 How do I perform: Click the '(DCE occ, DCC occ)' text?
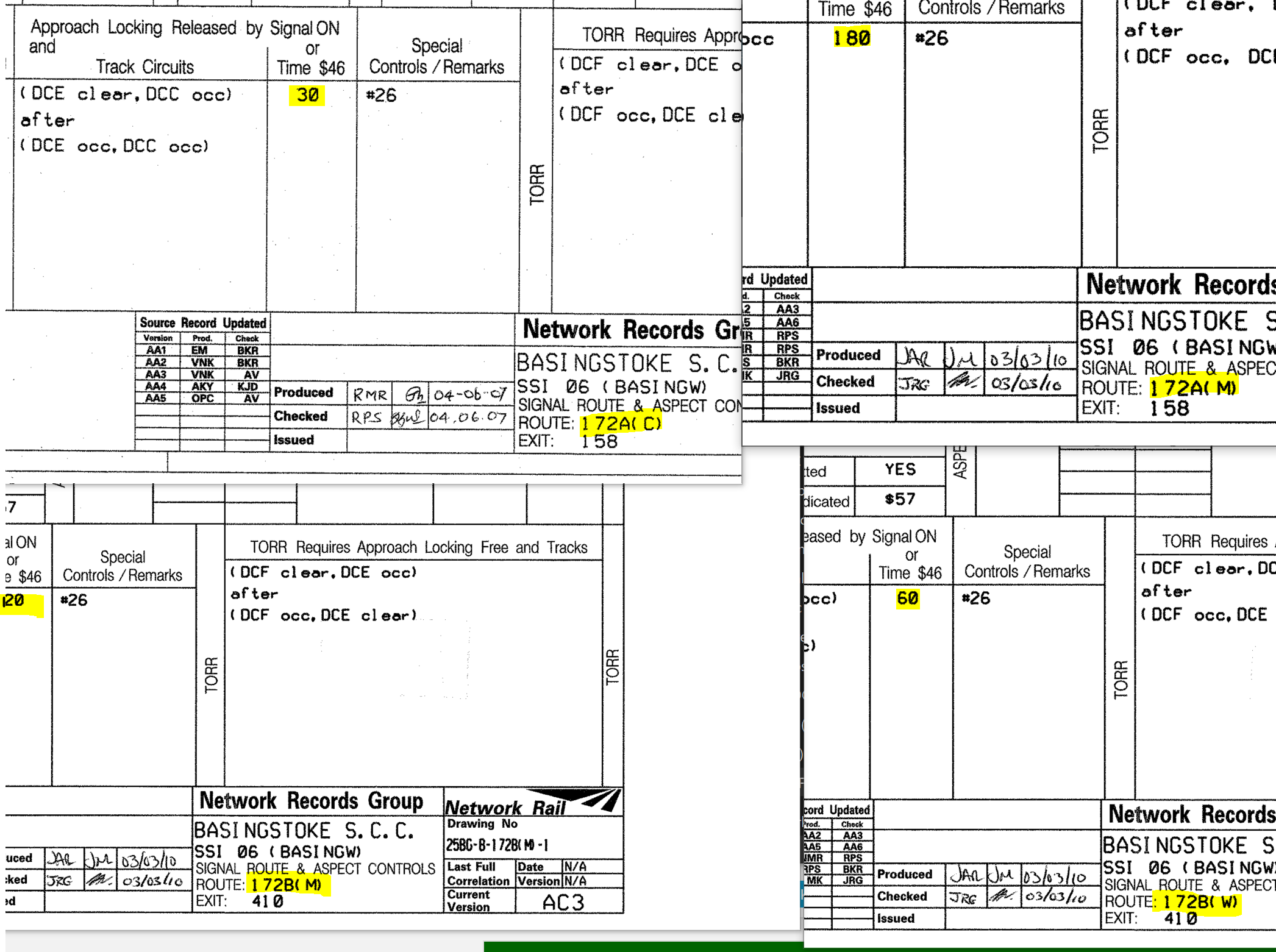(115, 146)
